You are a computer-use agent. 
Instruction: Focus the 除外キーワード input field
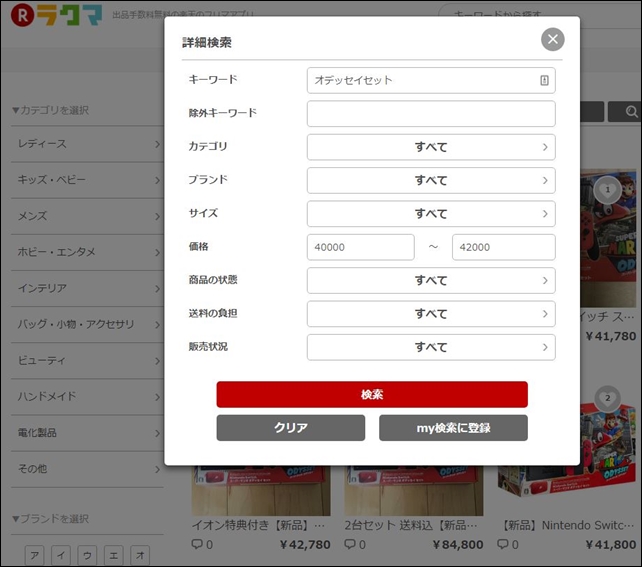coord(431,114)
